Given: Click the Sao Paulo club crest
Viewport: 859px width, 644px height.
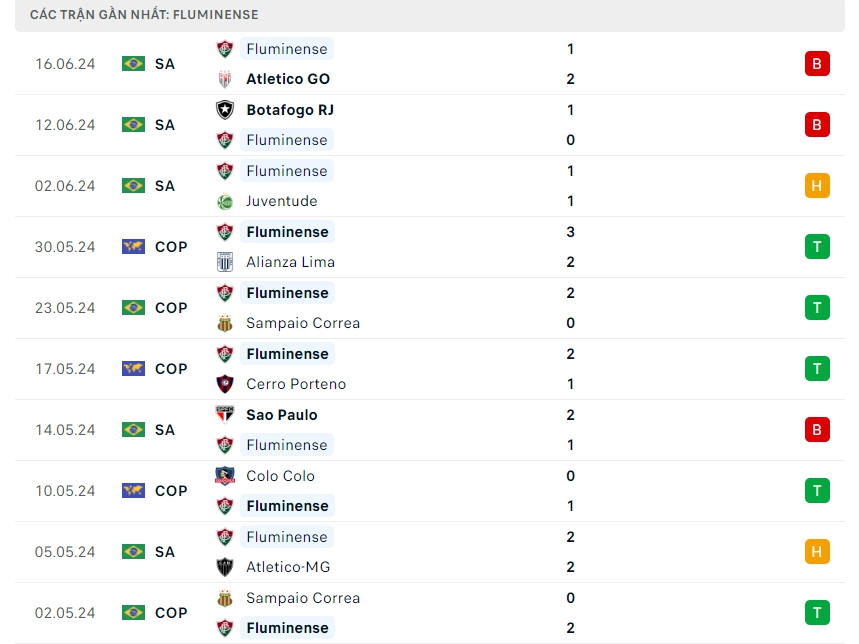Looking at the screenshot, I should pyautogui.click(x=225, y=415).
